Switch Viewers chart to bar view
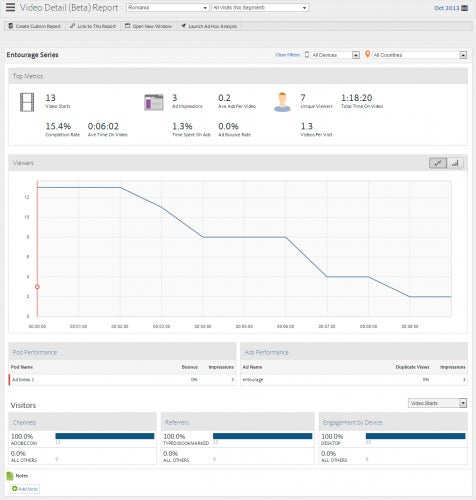Screen dimensions: 476x500 [x=455, y=163]
